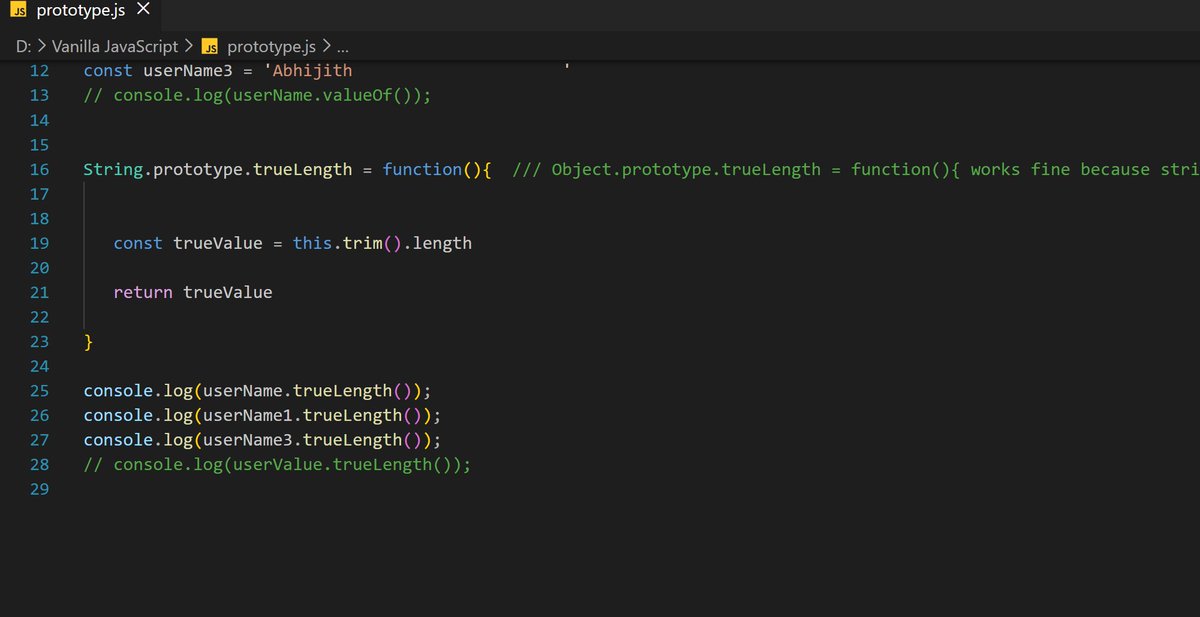Click line number 16 to select that line
The height and width of the screenshot is (617, 1200).
[39, 169]
